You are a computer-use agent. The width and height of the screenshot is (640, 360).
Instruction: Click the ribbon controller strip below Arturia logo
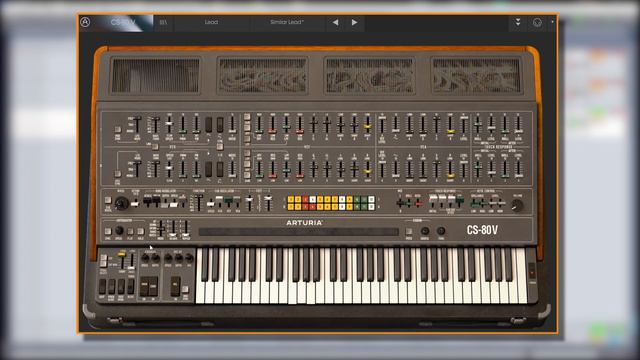298,232
